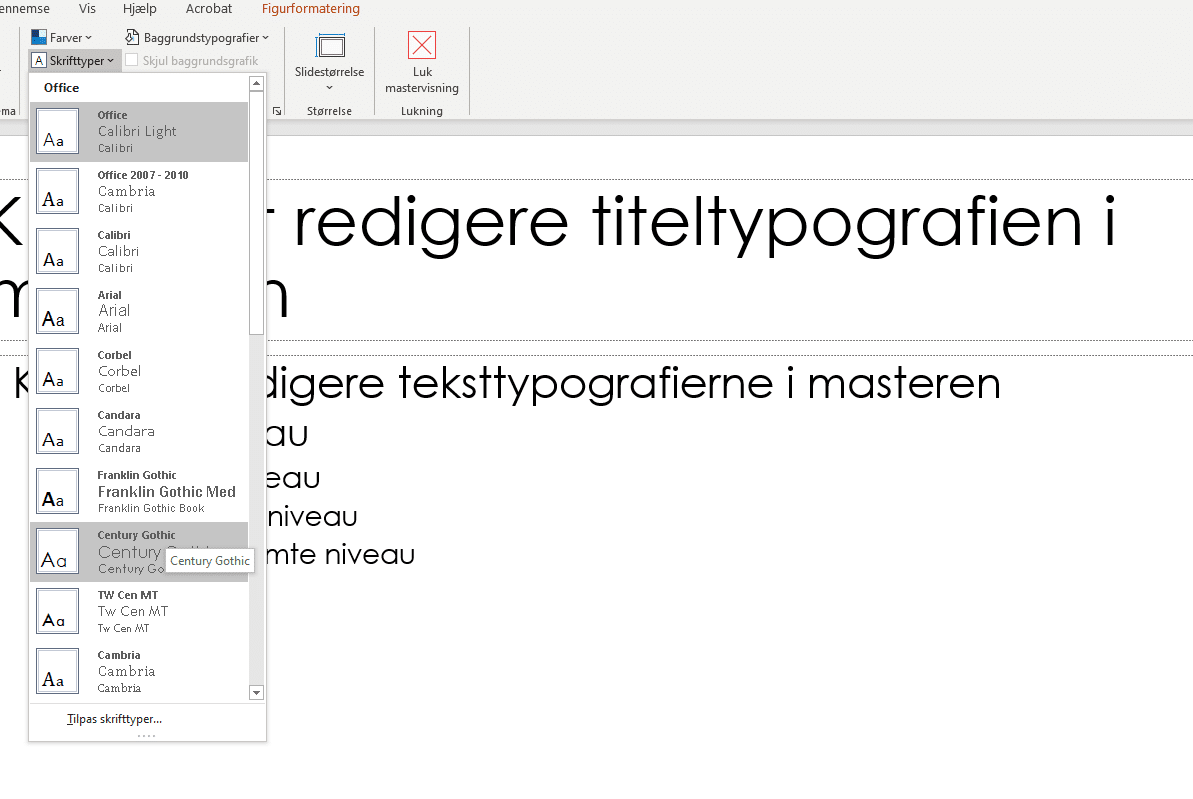Click Tilpas skrifttyper...
The height and width of the screenshot is (799, 1193).
pos(113,719)
